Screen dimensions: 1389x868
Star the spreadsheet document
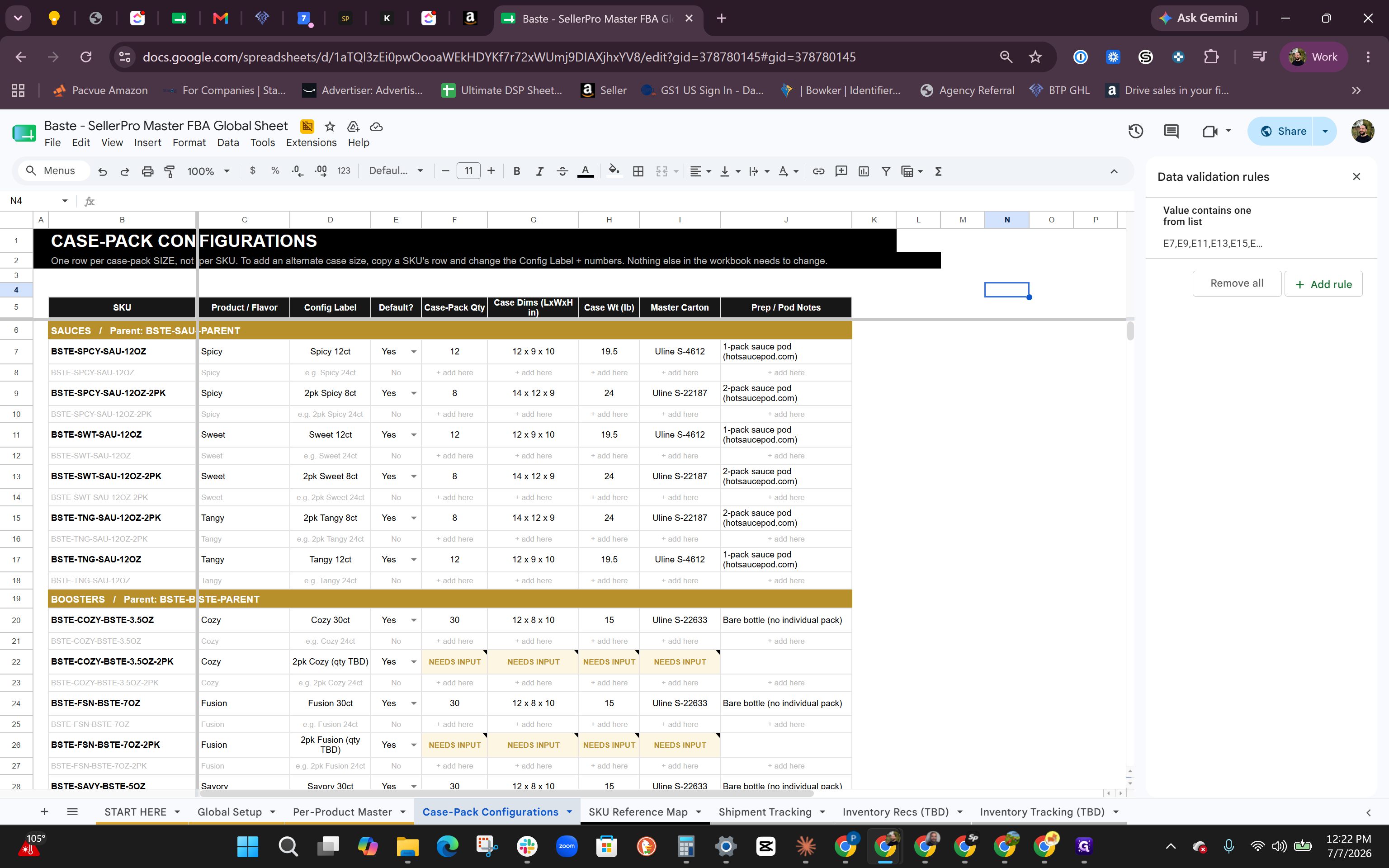tap(330, 126)
